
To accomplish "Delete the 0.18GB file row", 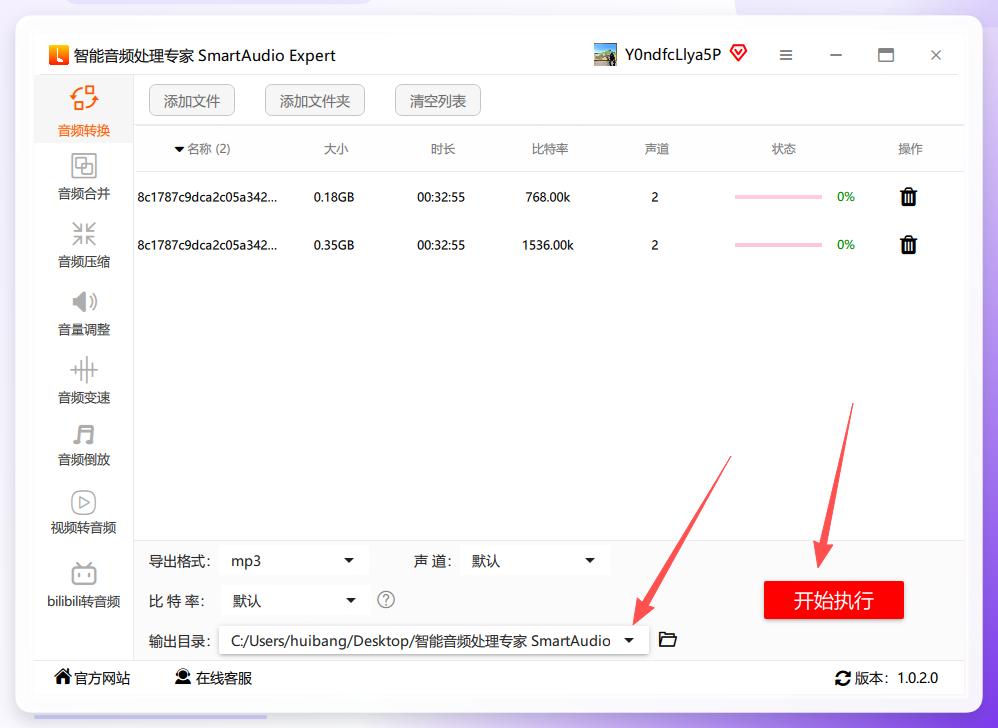I will 908,197.
